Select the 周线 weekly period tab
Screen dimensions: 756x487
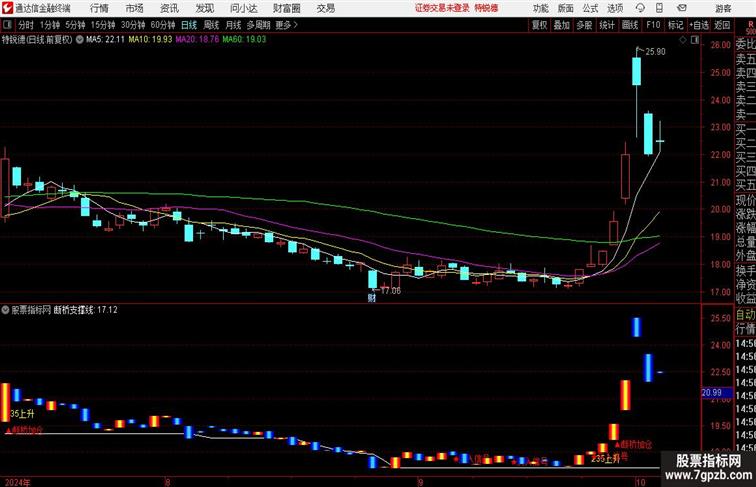[x=211, y=25]
